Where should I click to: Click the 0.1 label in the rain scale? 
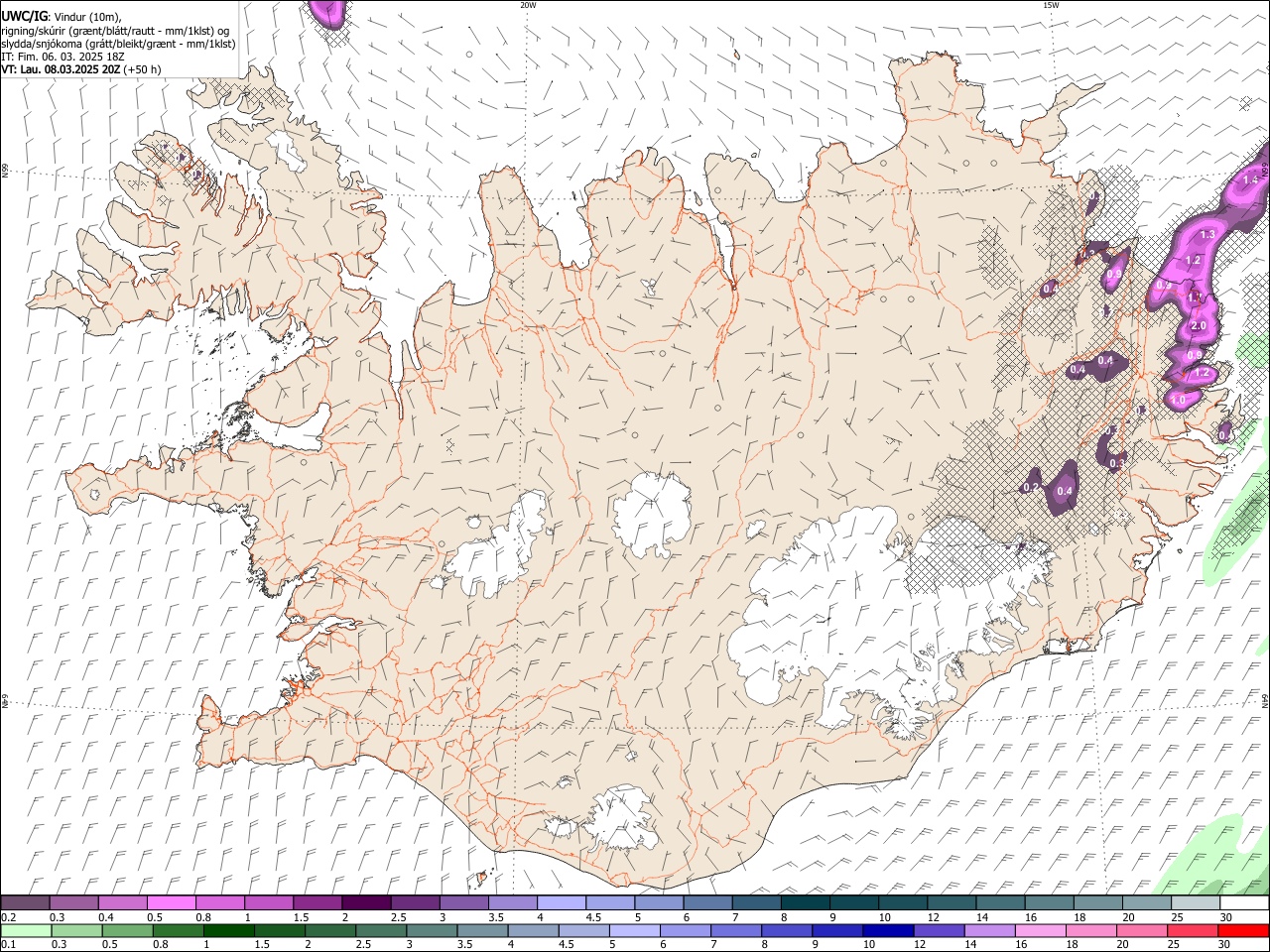8,945
